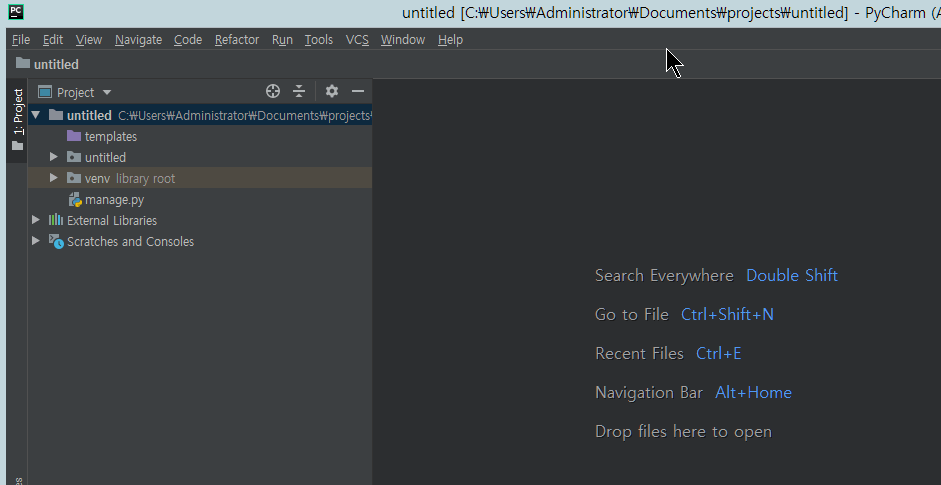This screenshot has width=941, height=485.
Task: Click the Scratches and Consoles icon
Action: [56, 241]
